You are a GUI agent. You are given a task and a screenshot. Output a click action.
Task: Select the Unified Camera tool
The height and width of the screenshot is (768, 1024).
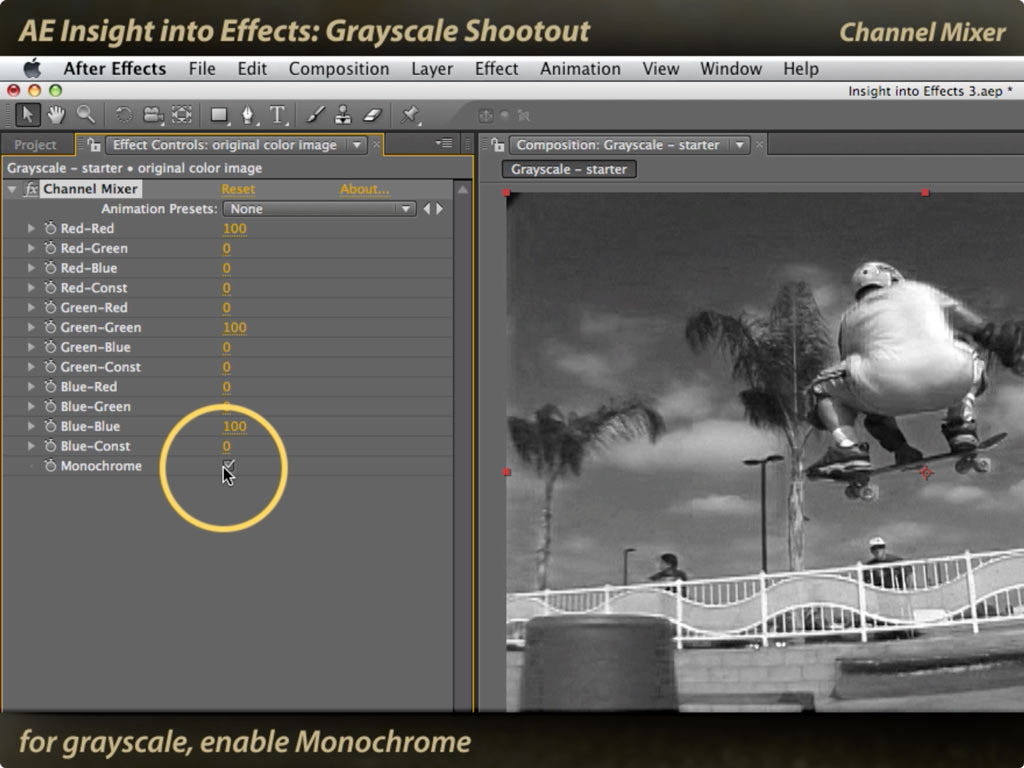(x=153, y=115)
